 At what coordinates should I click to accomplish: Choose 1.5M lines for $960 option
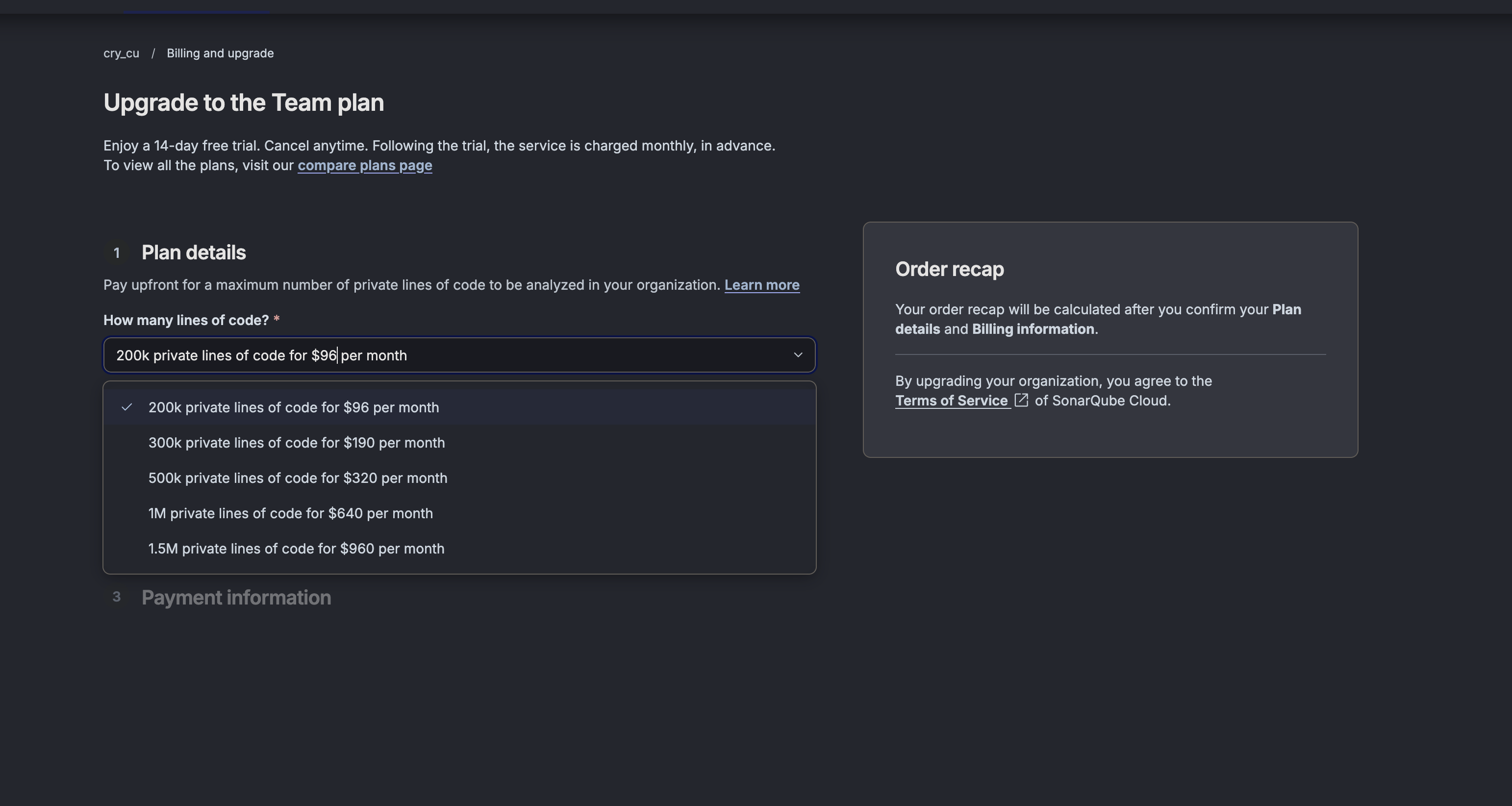297,548
